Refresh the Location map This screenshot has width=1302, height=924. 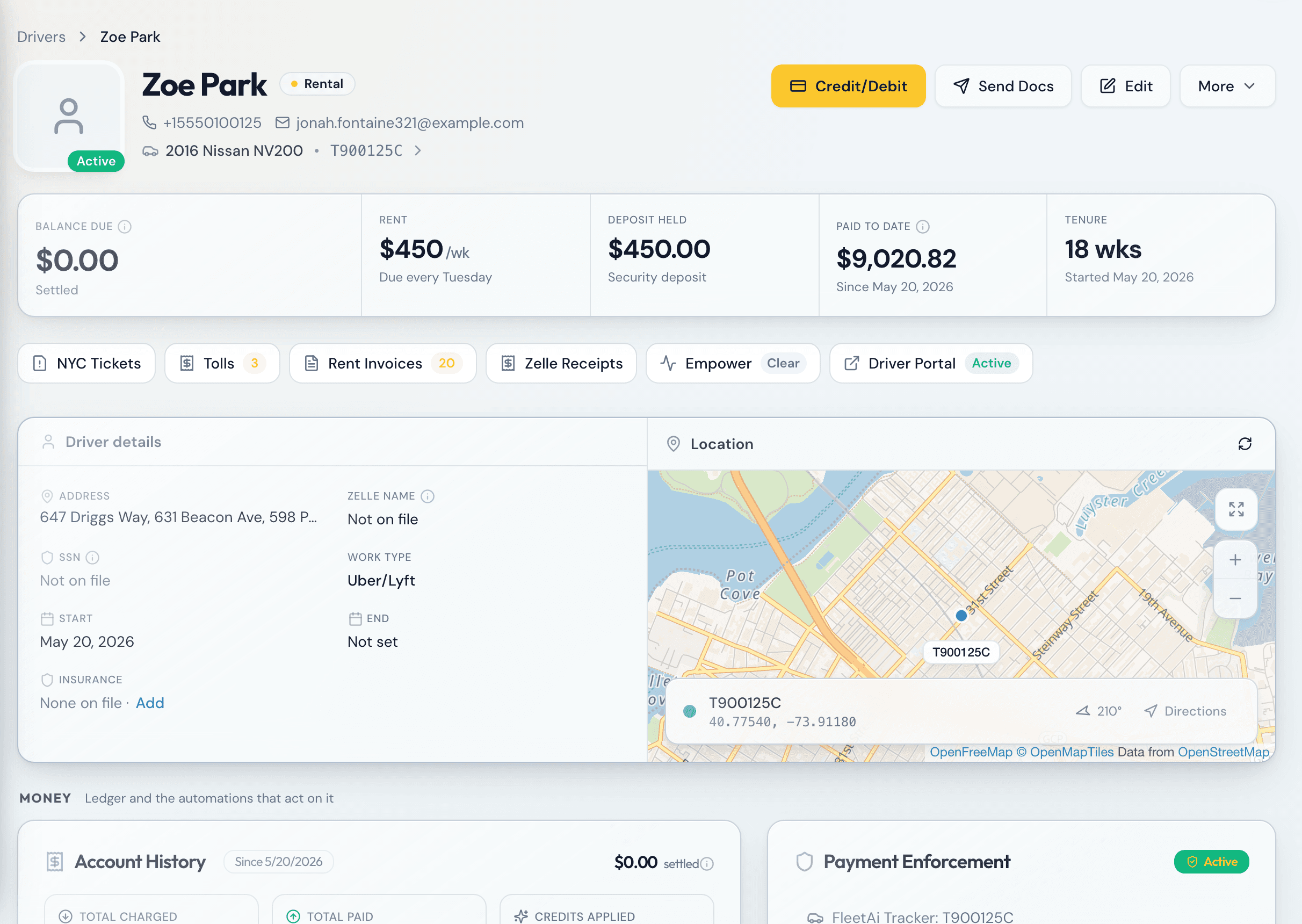click(x=1245, y=444)
